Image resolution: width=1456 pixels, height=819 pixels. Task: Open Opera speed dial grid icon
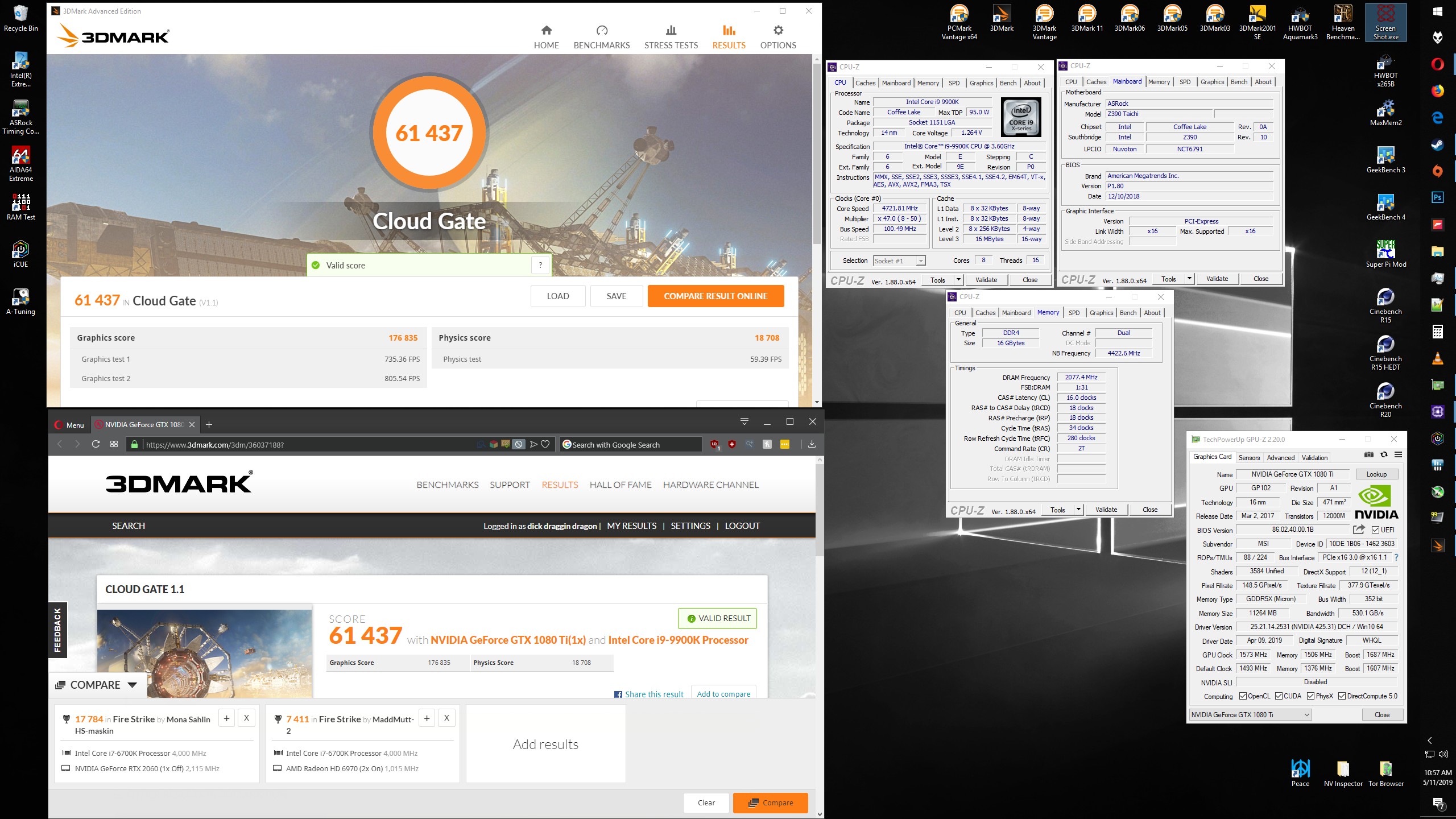tap(114, 444)
